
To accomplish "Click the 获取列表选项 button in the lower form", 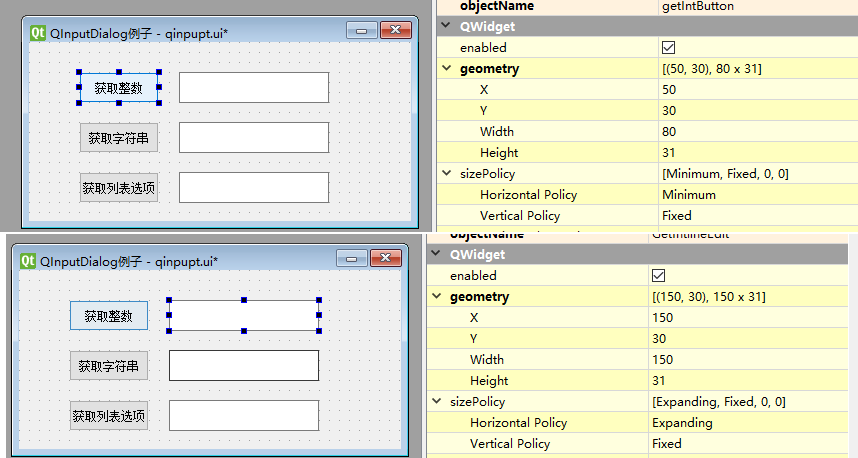I will (x=108, y=416).
